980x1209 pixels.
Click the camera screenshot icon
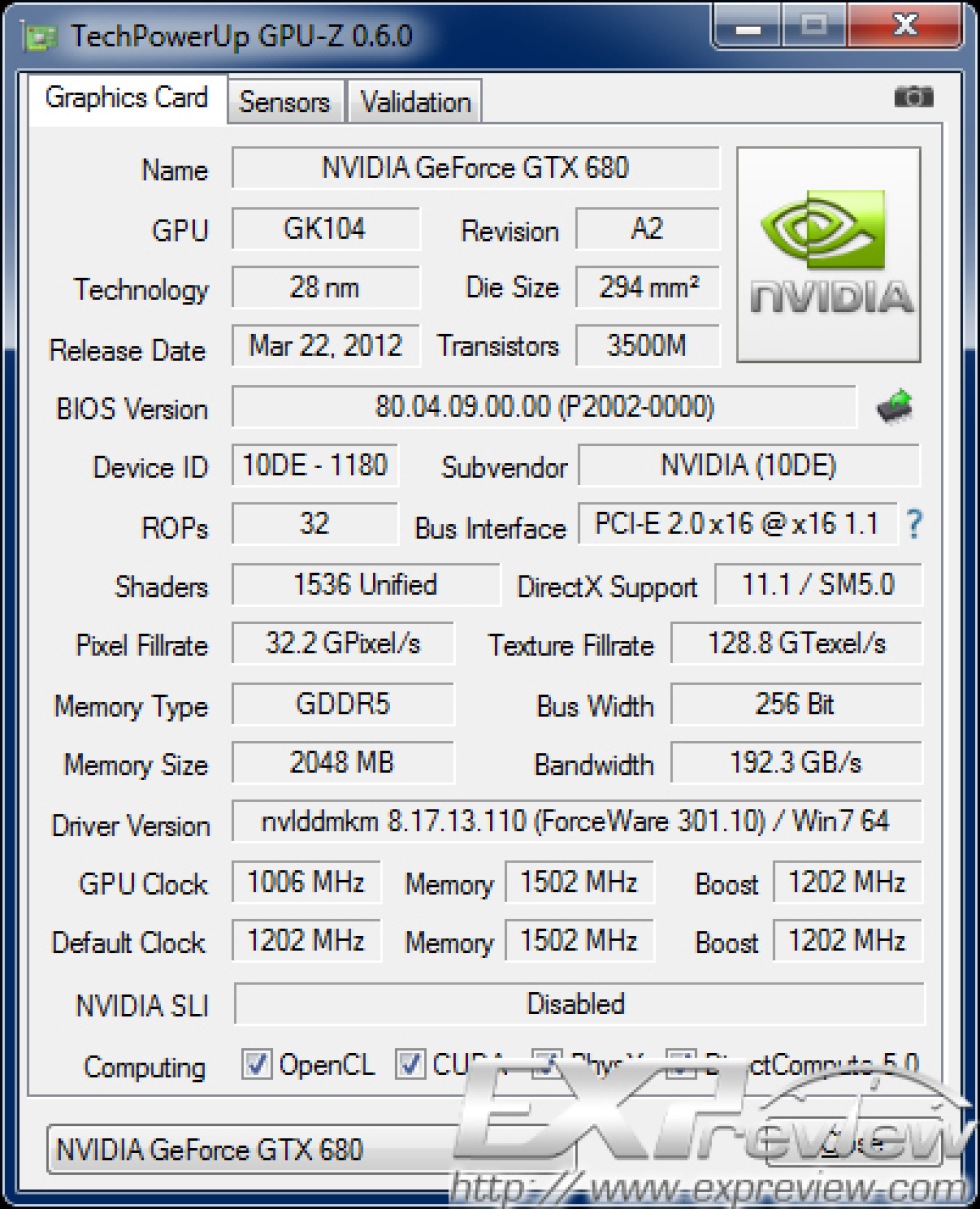(x=912, y=97)
